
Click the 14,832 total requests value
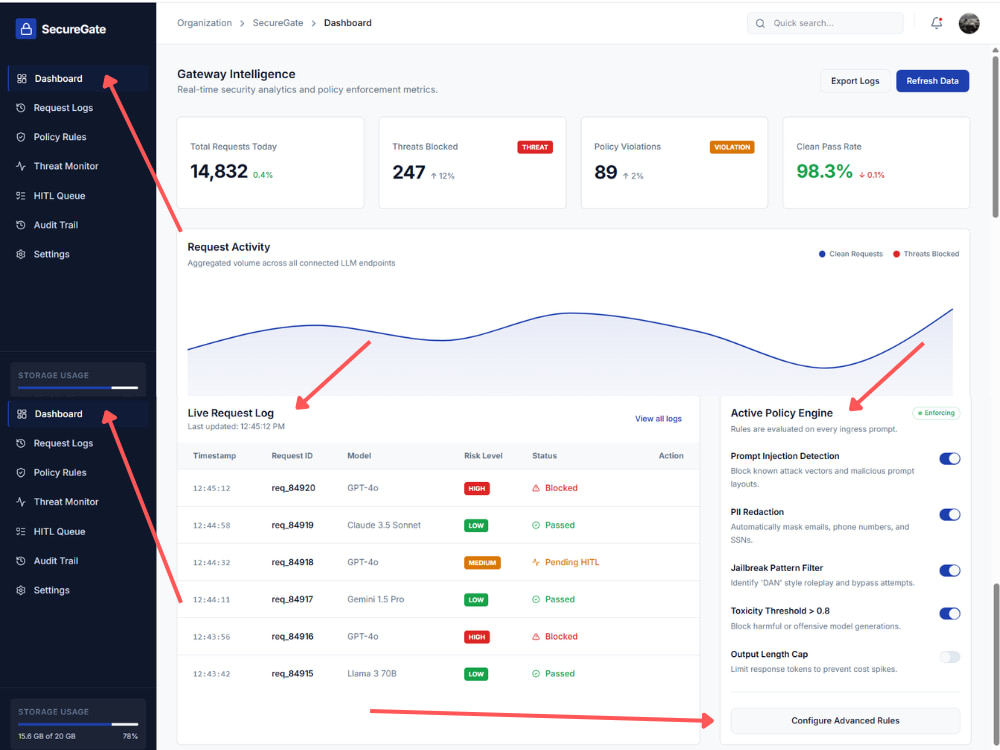pos(219,172)
